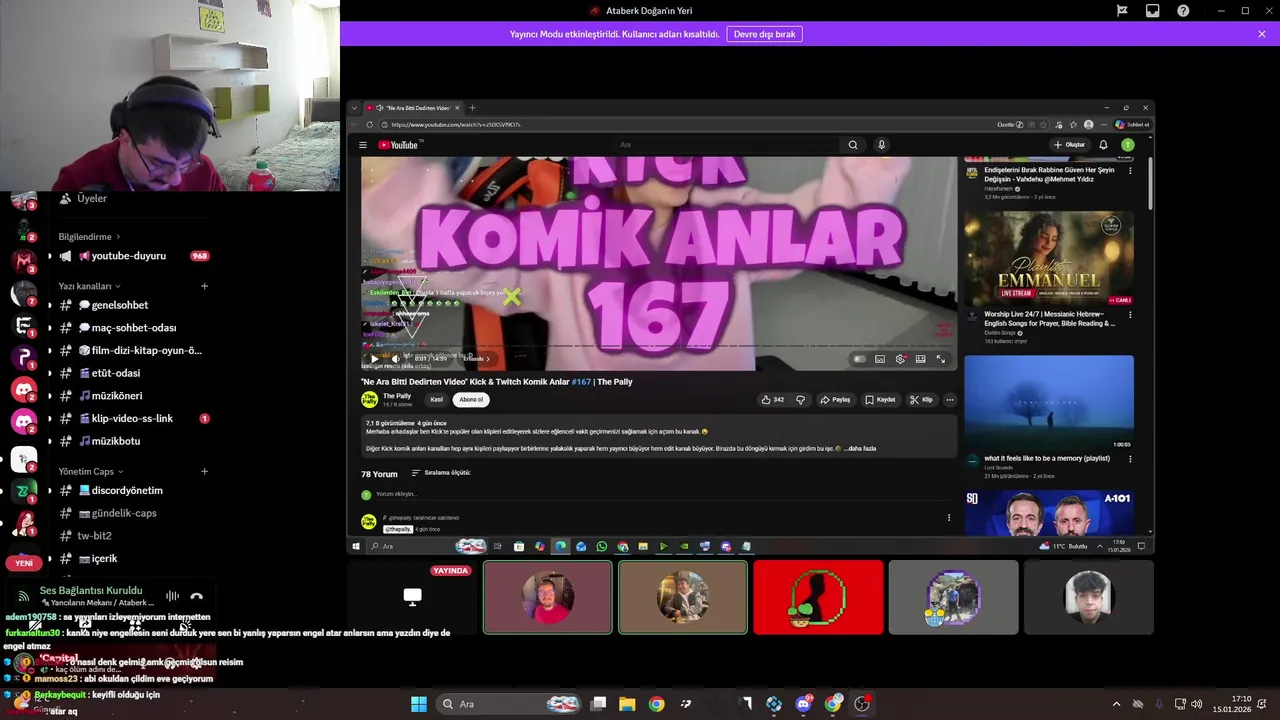Click the YouTube search magnifier button

click(x=853, y=145)
